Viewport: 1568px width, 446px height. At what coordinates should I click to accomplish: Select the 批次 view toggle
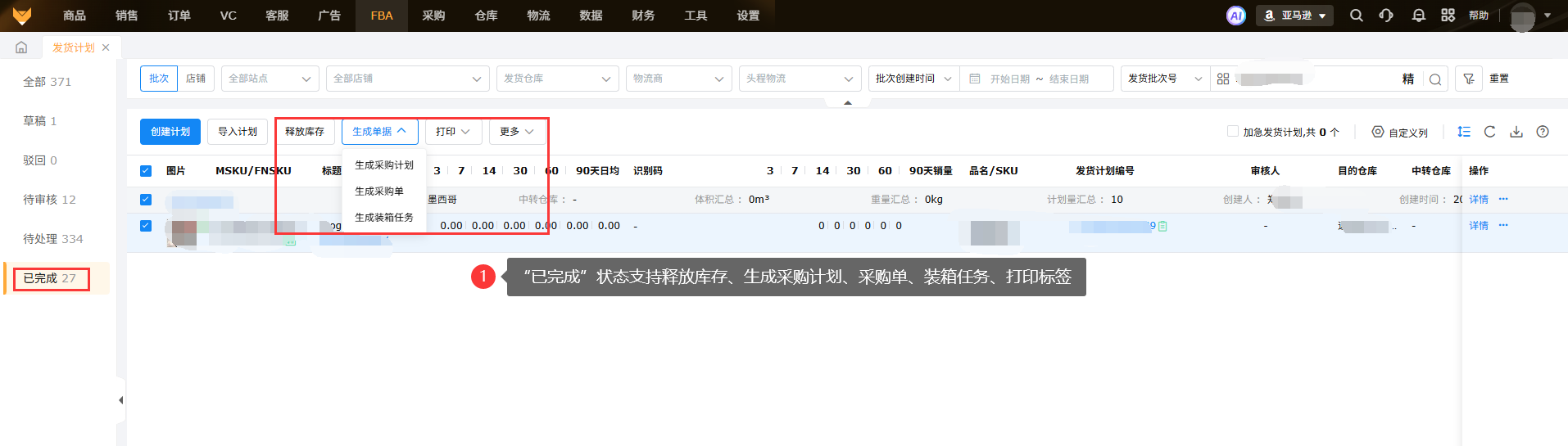click(159, 79)
